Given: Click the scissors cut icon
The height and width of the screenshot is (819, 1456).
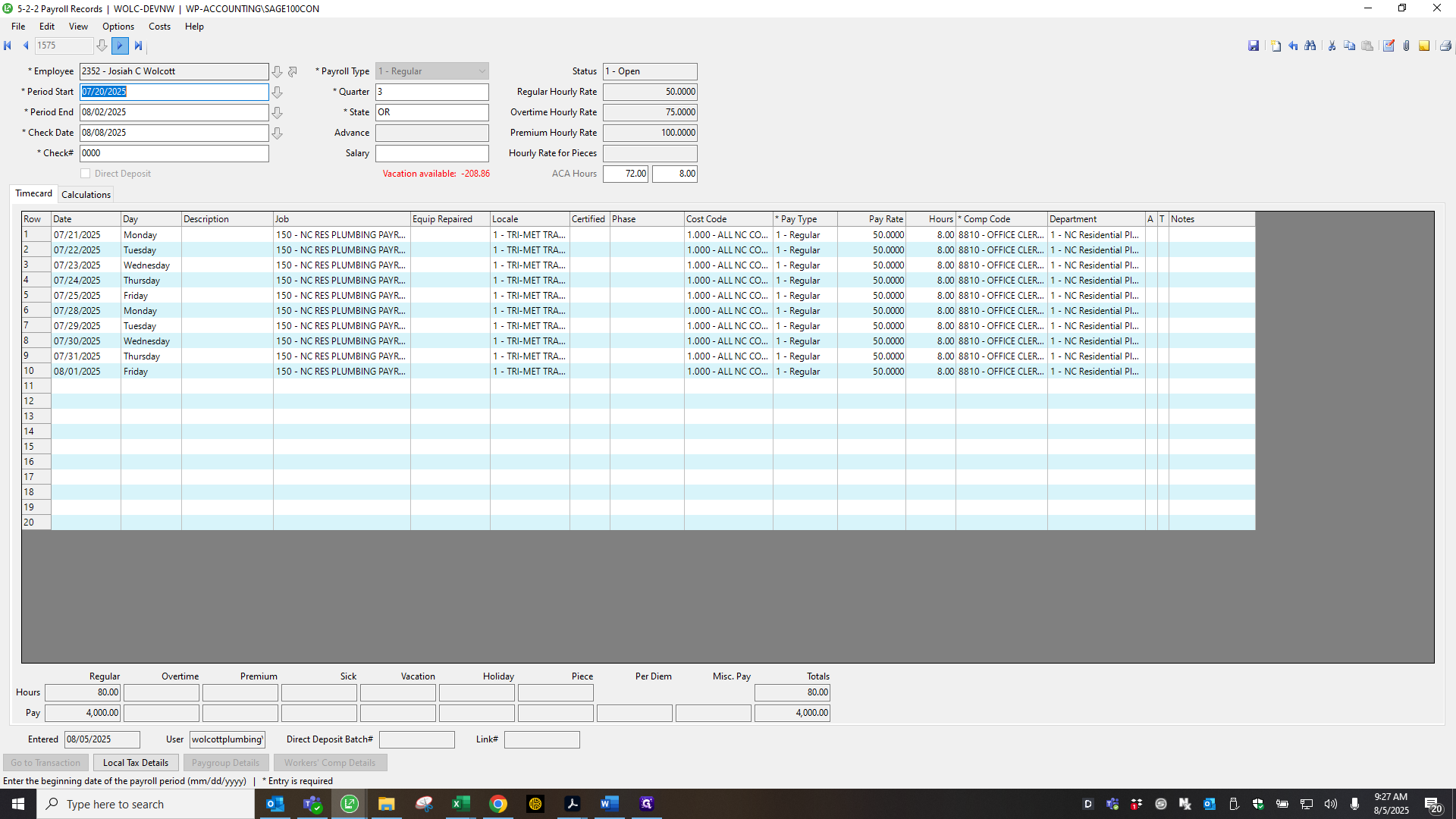Looking at the screenshot, I should pyautogui.click(x=1332, y=46).
